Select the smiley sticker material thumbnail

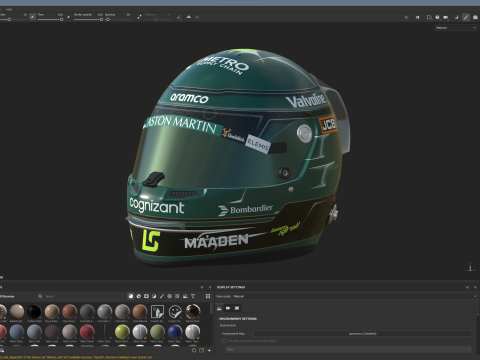[x=175, y=311]
